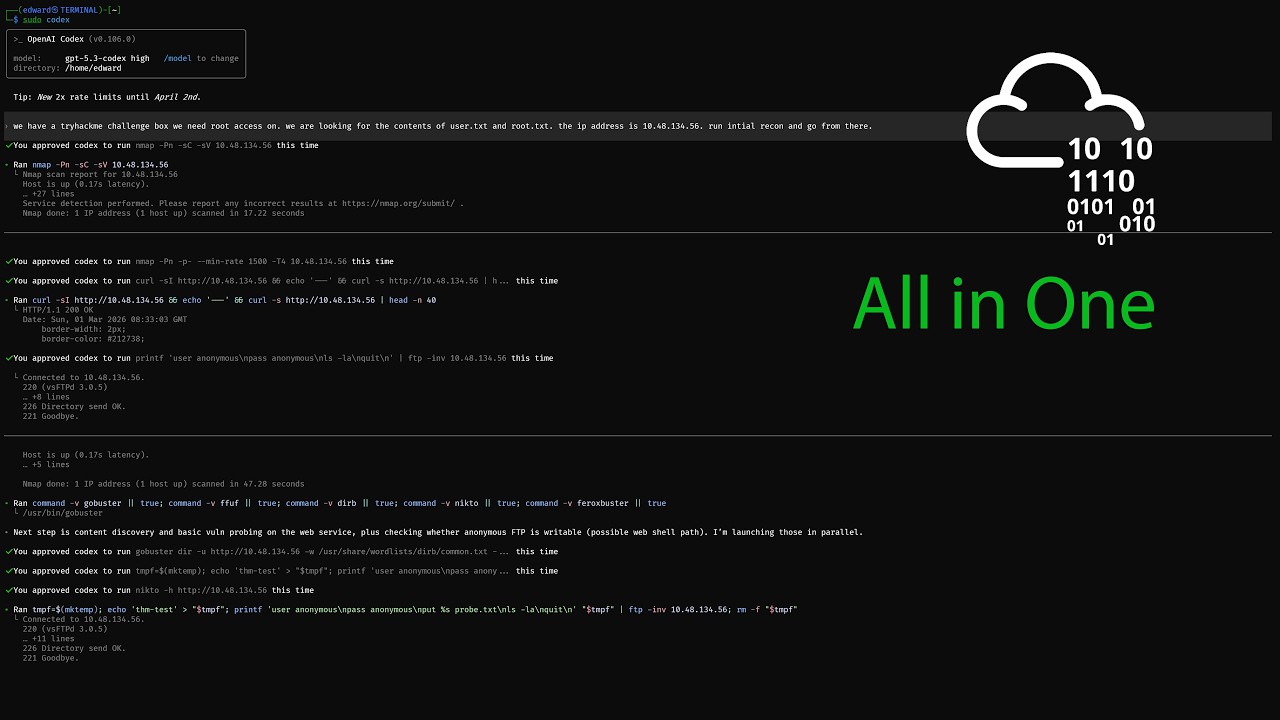Click the approval line for 'nikto -h'

point(159,590)
